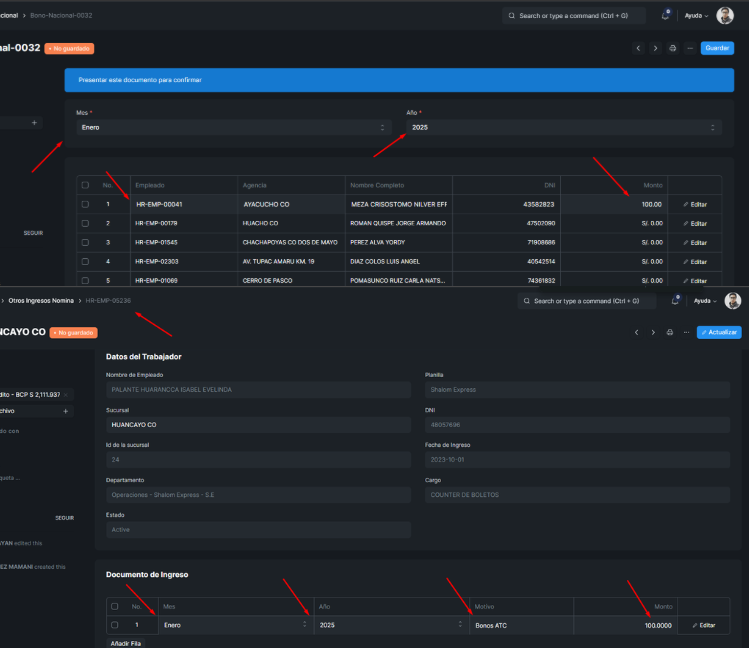749x648 pixels.
Task: Edit the Bonos ATC income row
Action: coord(704,625)
